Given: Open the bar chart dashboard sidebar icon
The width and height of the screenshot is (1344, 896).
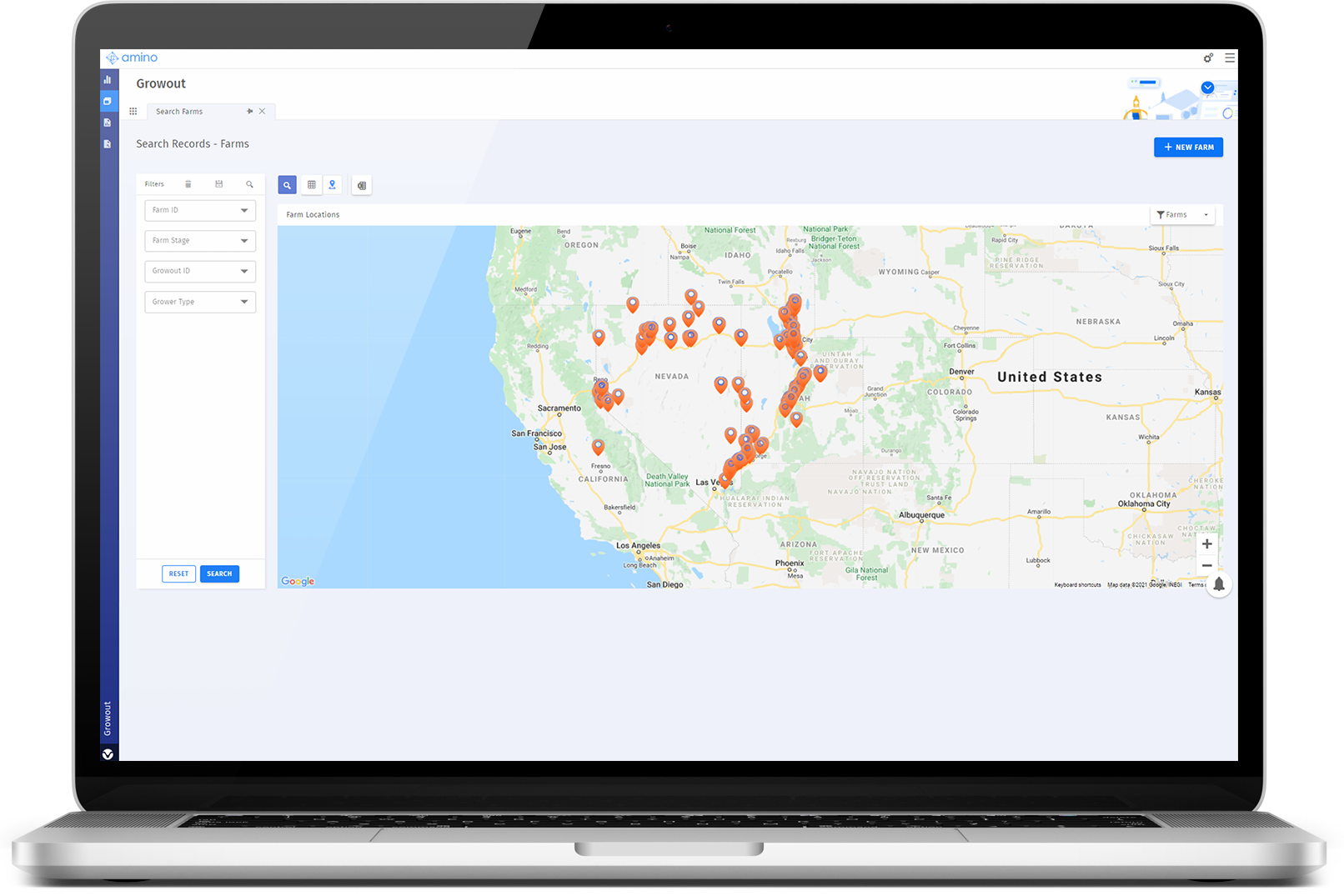Looking at the screenshot, I should pyautogui.click(x=108, y=80).
